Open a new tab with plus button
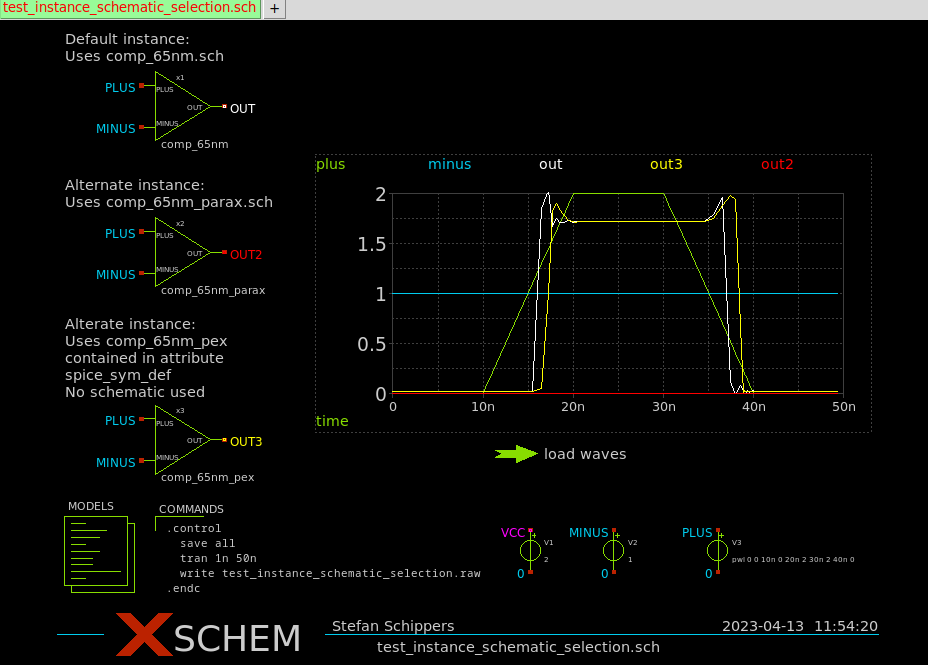Screen dimensions: 928x665 275,9
